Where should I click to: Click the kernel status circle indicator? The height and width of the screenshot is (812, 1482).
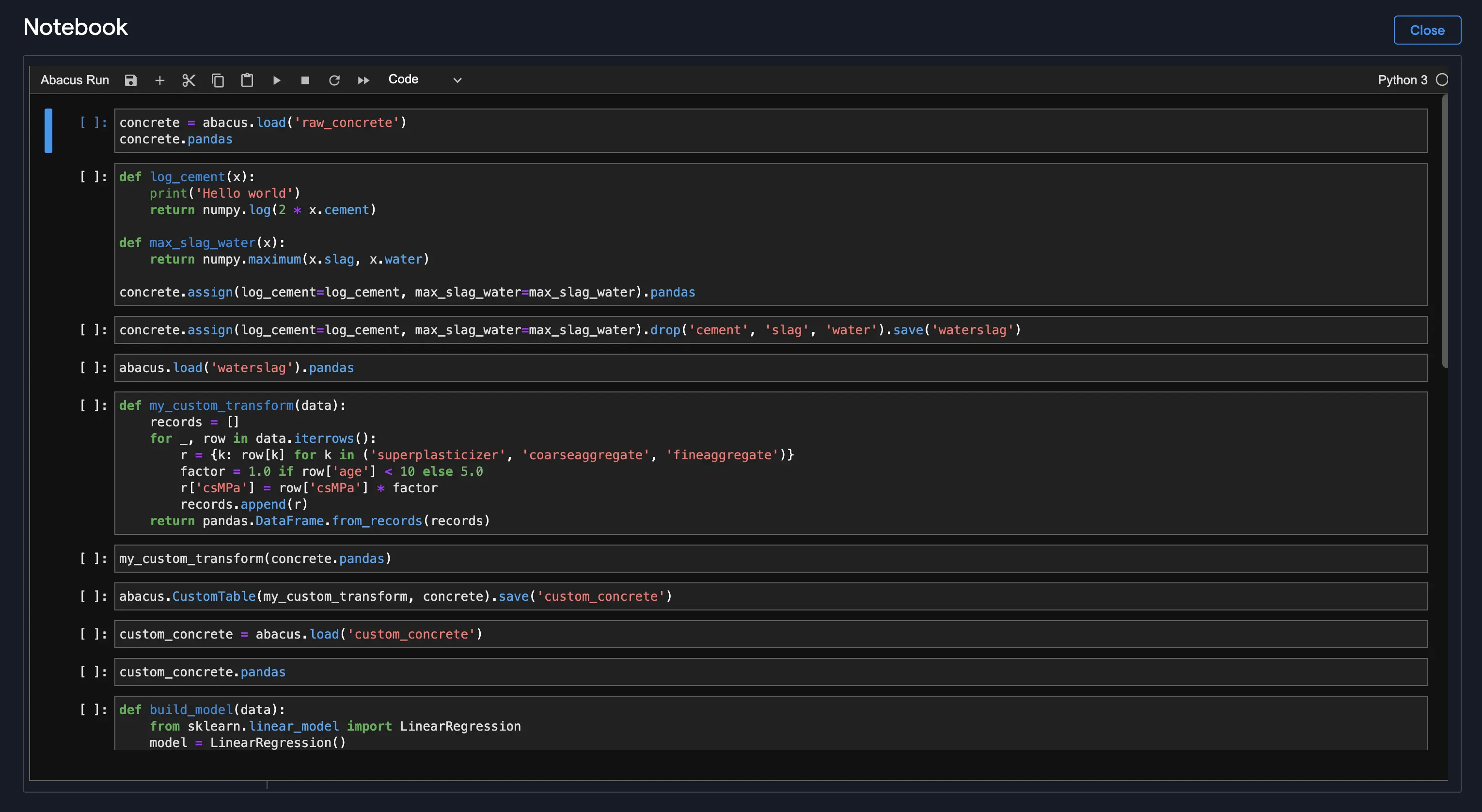1442,80
